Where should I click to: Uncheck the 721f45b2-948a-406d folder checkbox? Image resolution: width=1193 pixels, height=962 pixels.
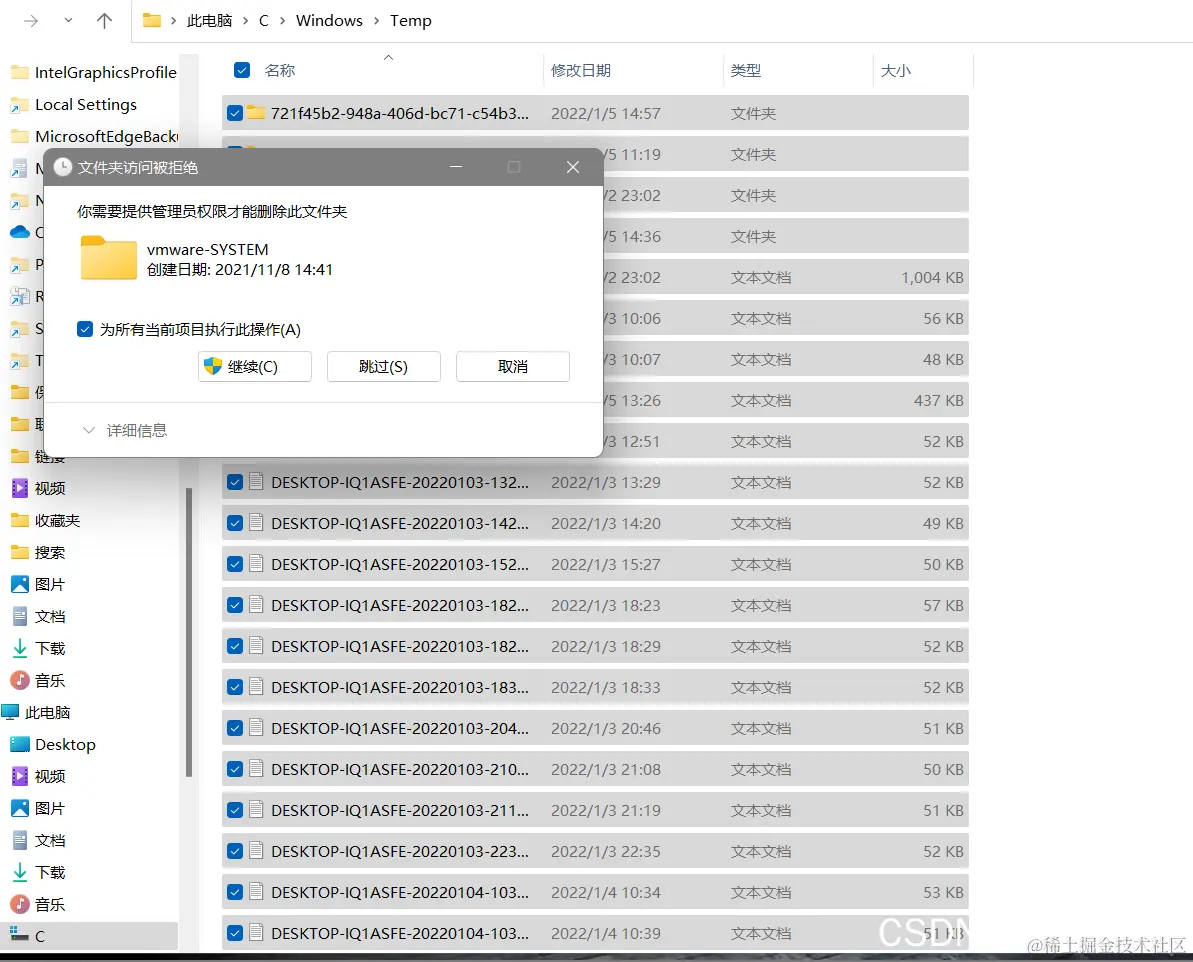tap(235, 113)
